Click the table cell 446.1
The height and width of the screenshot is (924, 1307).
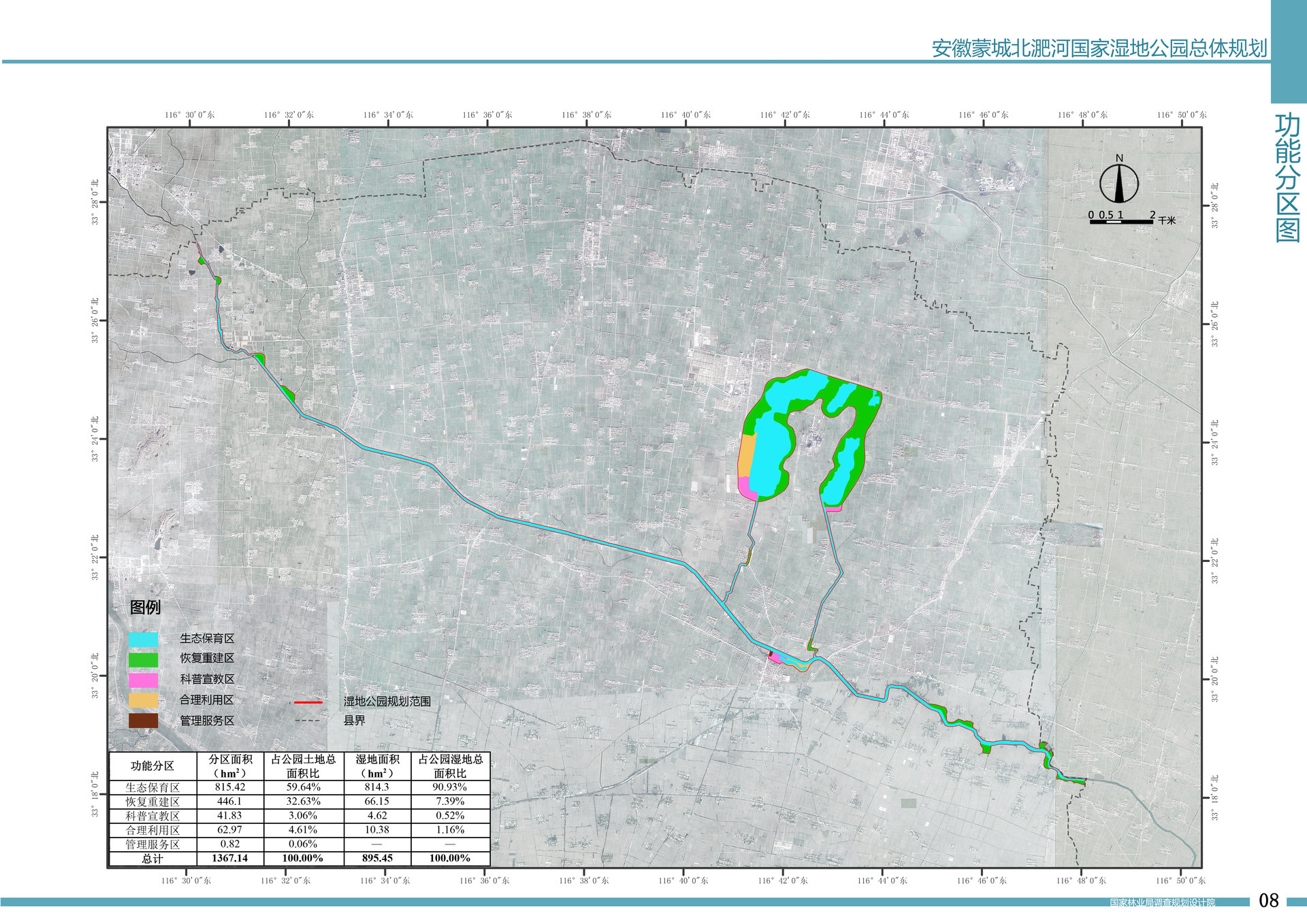229,802
